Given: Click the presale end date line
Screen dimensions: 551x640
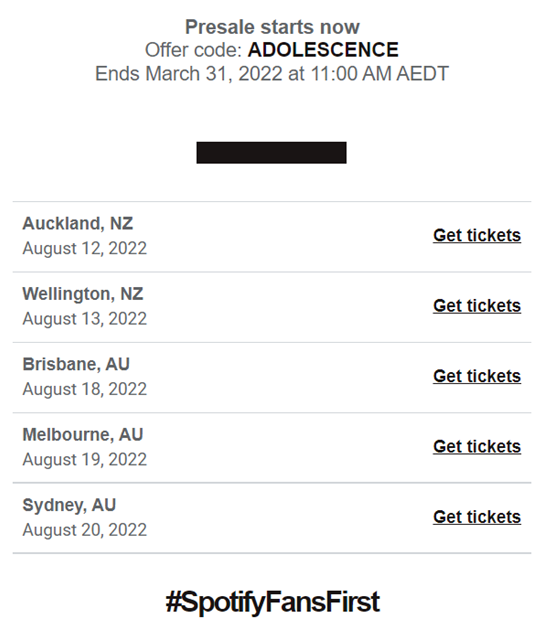Looking at the screenshot, I should tap(272, 74).
